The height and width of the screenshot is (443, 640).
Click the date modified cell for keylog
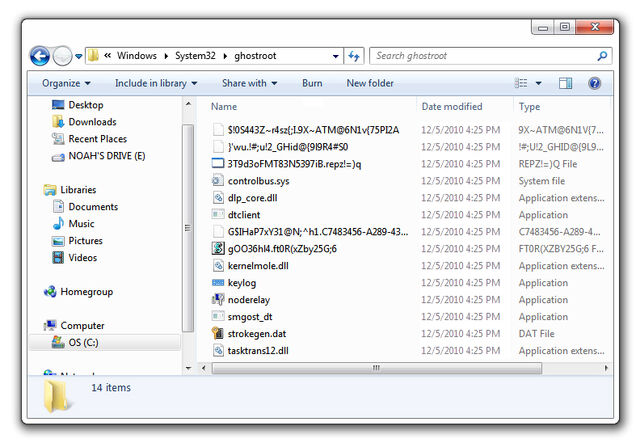pyautogui.click(x=460, y=283)
